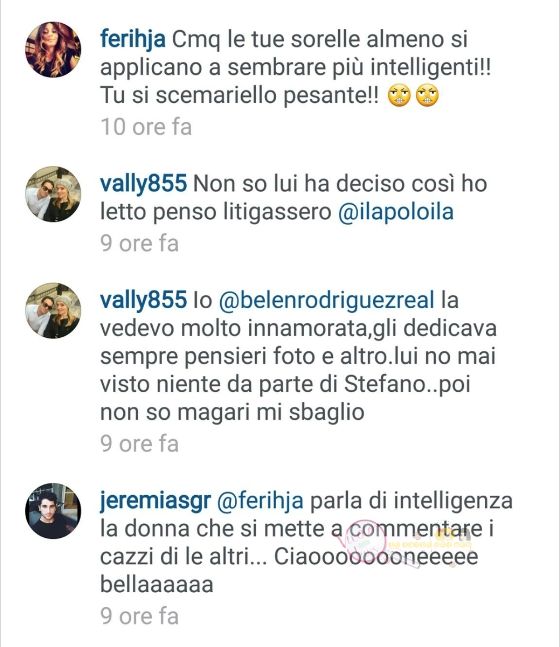
Task: Tap the jeremiasgr username link
Action: click(155, 501)
